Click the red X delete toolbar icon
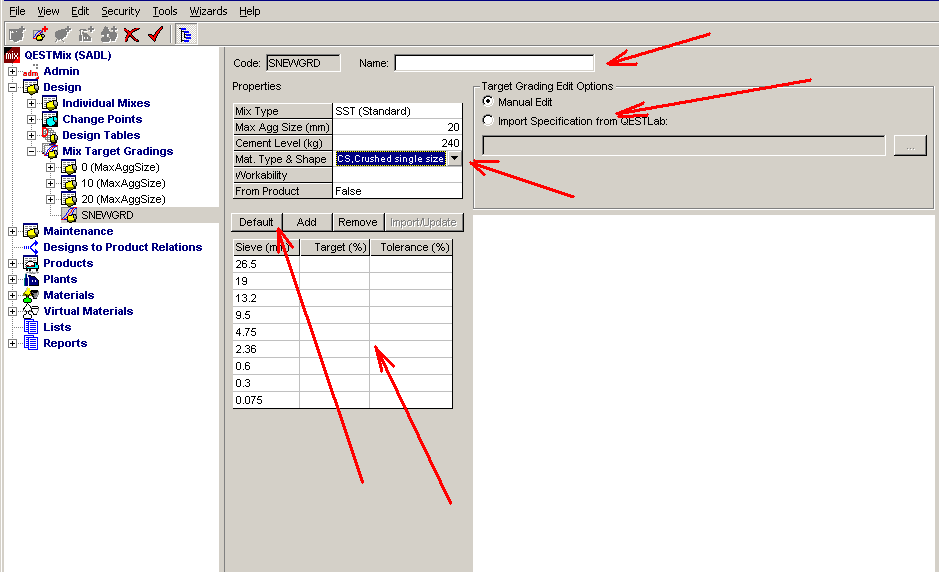 [x=131, y=34]
